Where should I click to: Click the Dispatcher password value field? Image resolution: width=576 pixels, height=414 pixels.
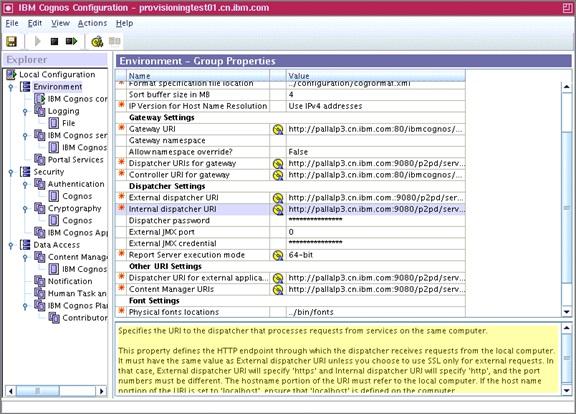[x=375, y=220]
